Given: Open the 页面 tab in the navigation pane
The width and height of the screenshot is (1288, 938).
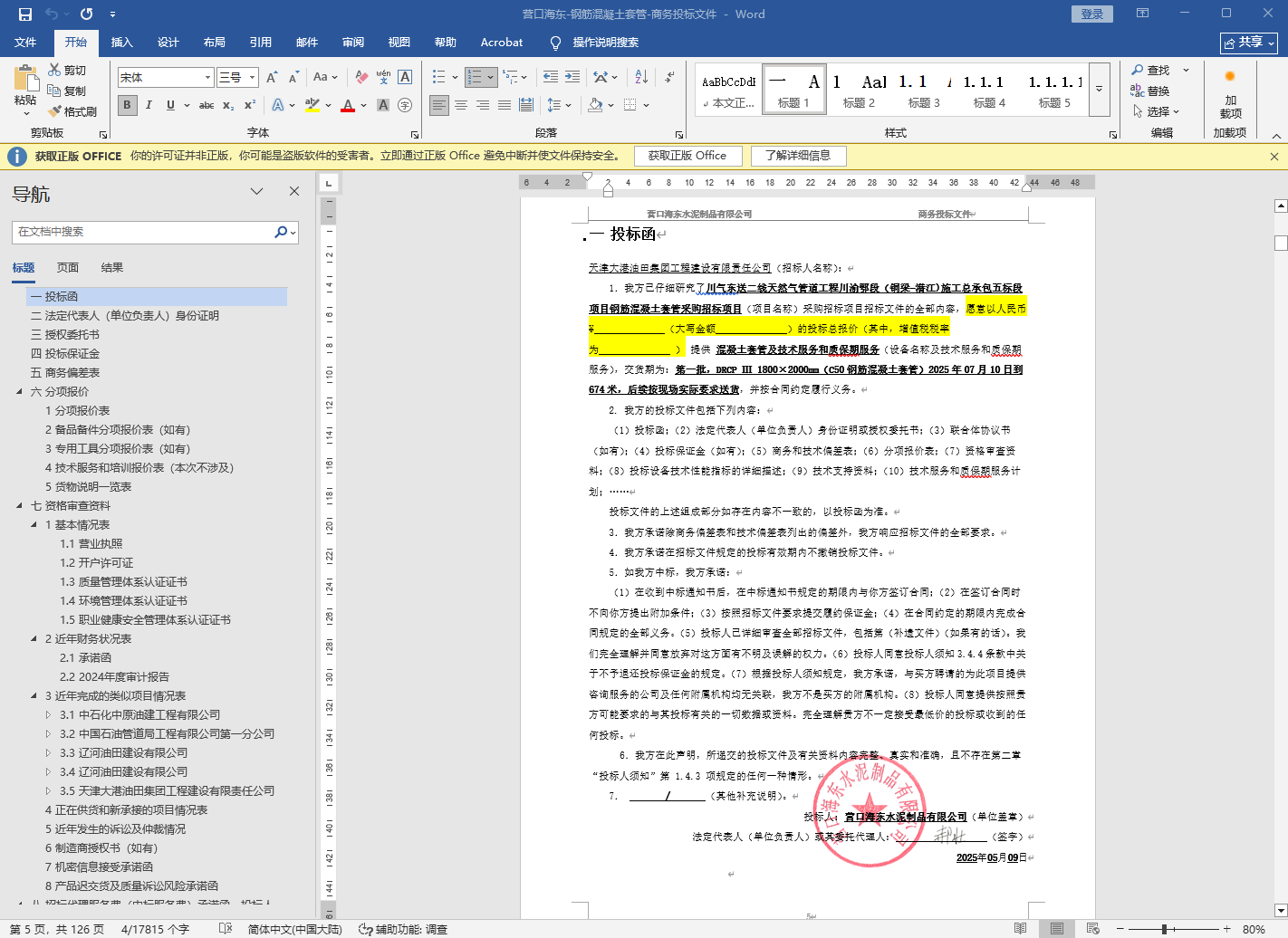Looking at the screenshot, I should click(x=68, y=268).
